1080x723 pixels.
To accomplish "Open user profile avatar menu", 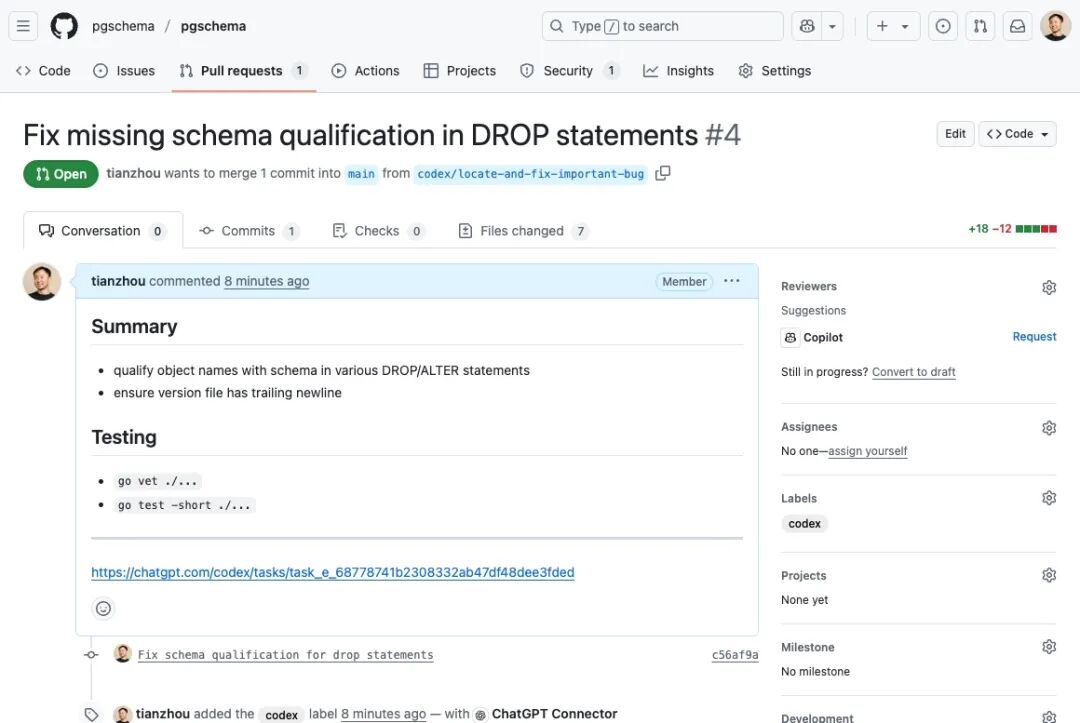I will [1055, 26].
